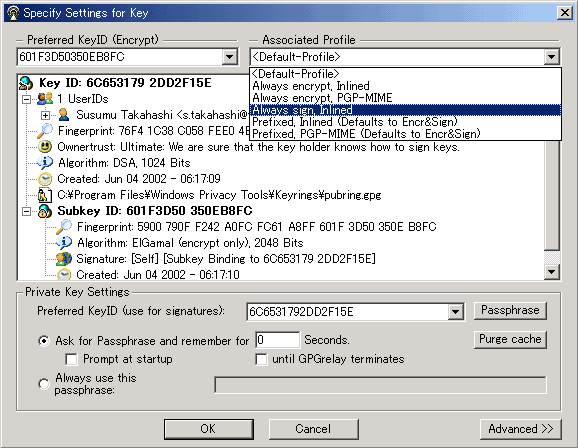Enable the Prompt at startup checkbox
The image size is (578, 448).
71,359
